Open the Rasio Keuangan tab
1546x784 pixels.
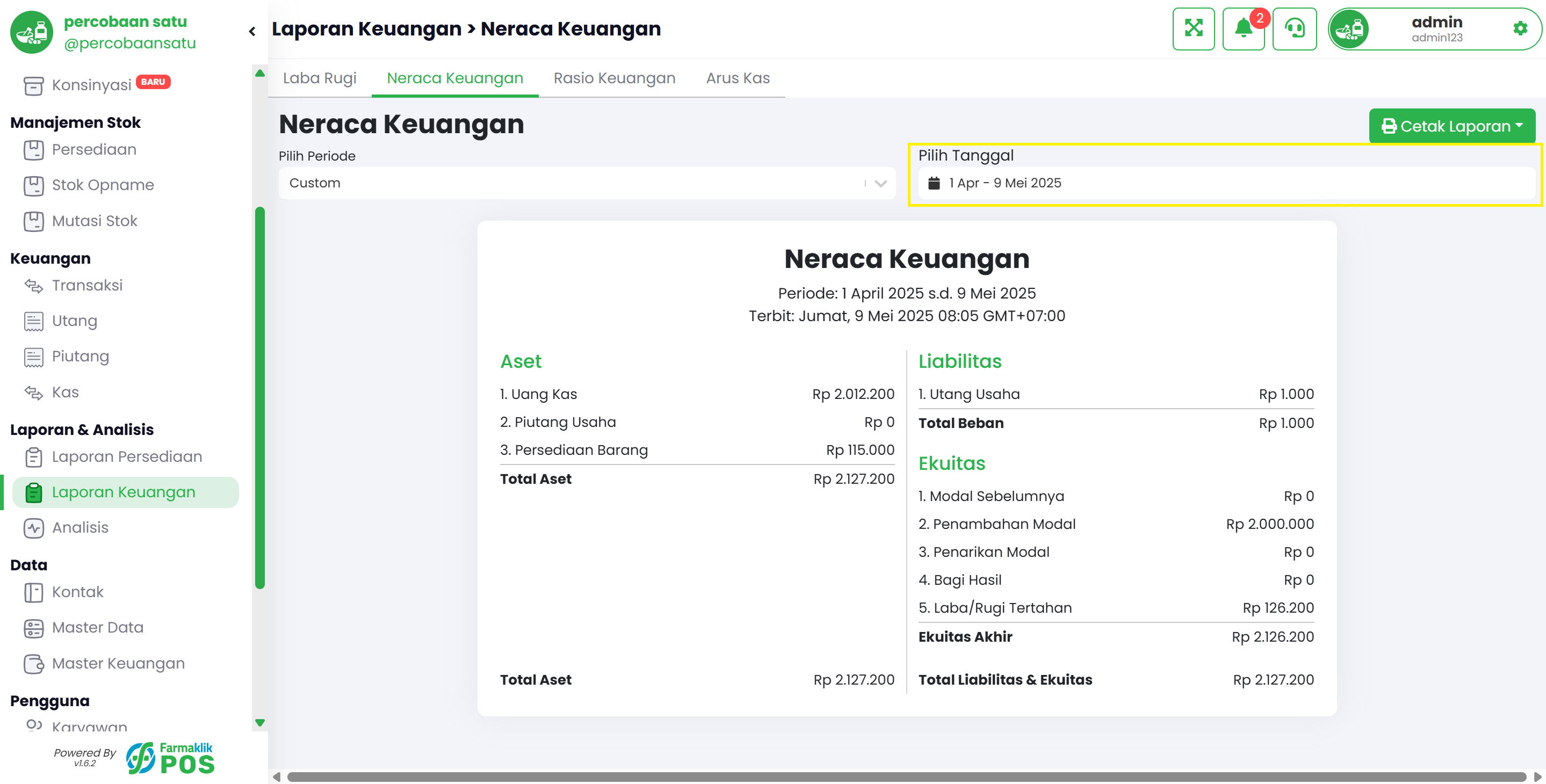click(x=614, y=78)
